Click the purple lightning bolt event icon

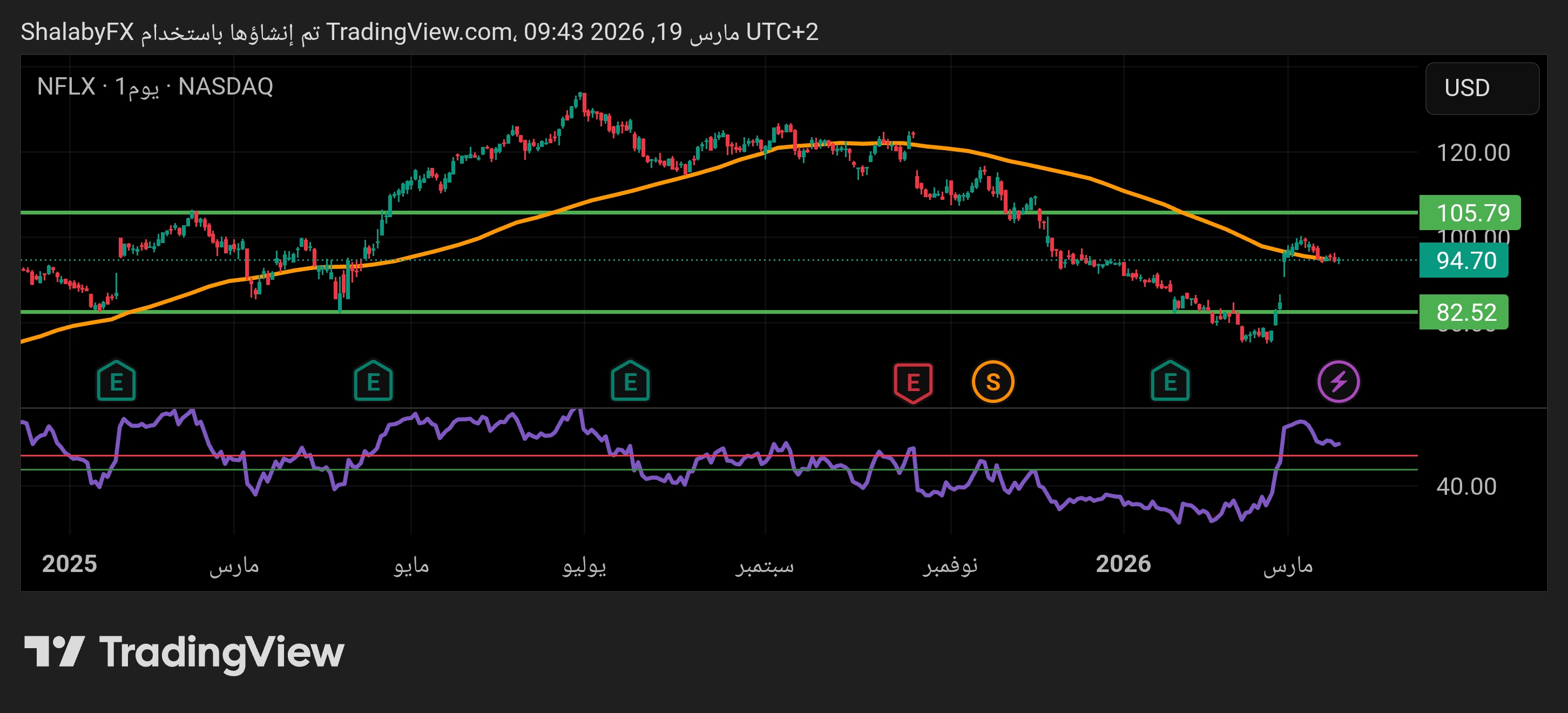click(1338, 382)
